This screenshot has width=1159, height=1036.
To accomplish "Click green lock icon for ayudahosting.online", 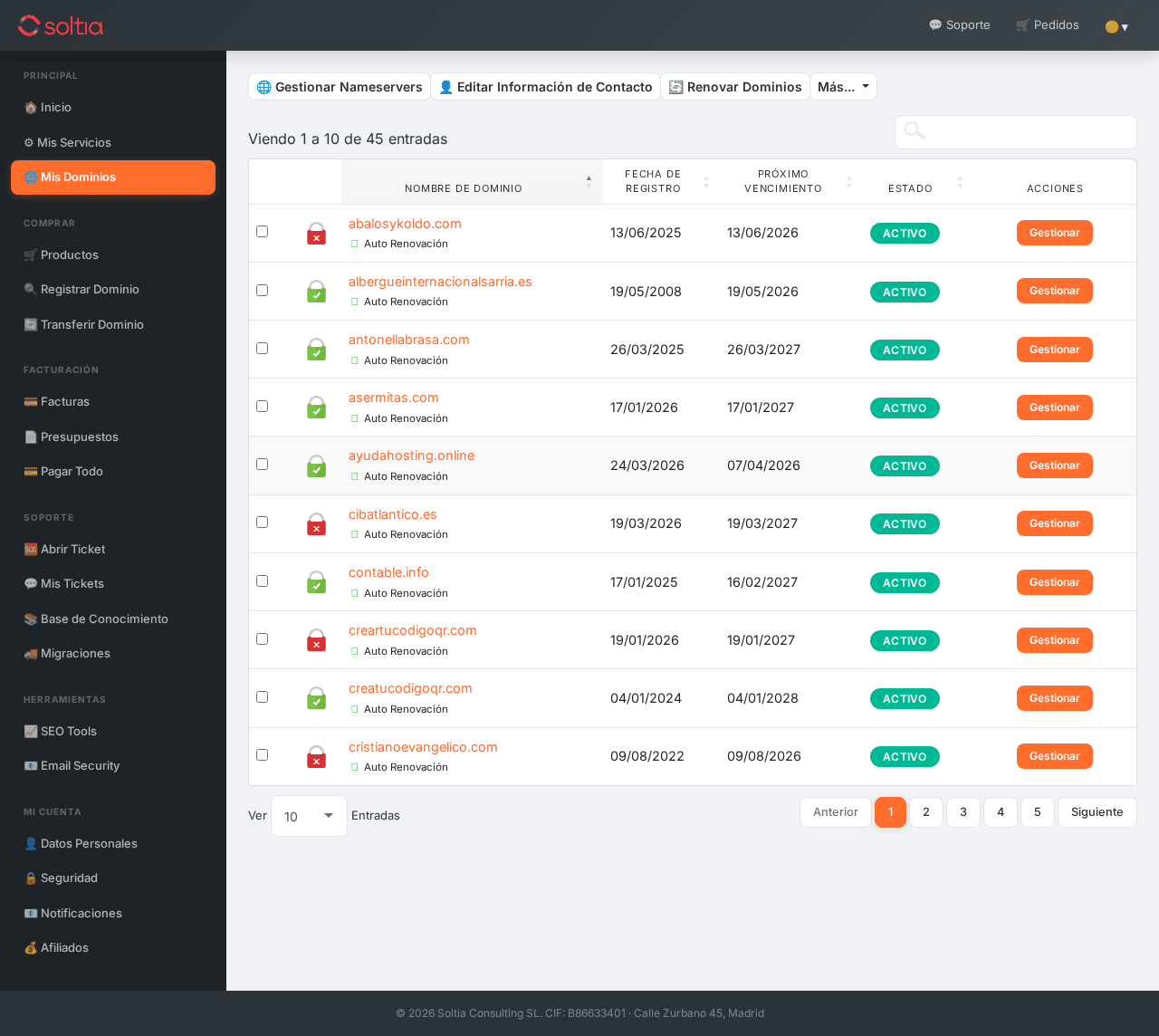I will coord(316,466).
